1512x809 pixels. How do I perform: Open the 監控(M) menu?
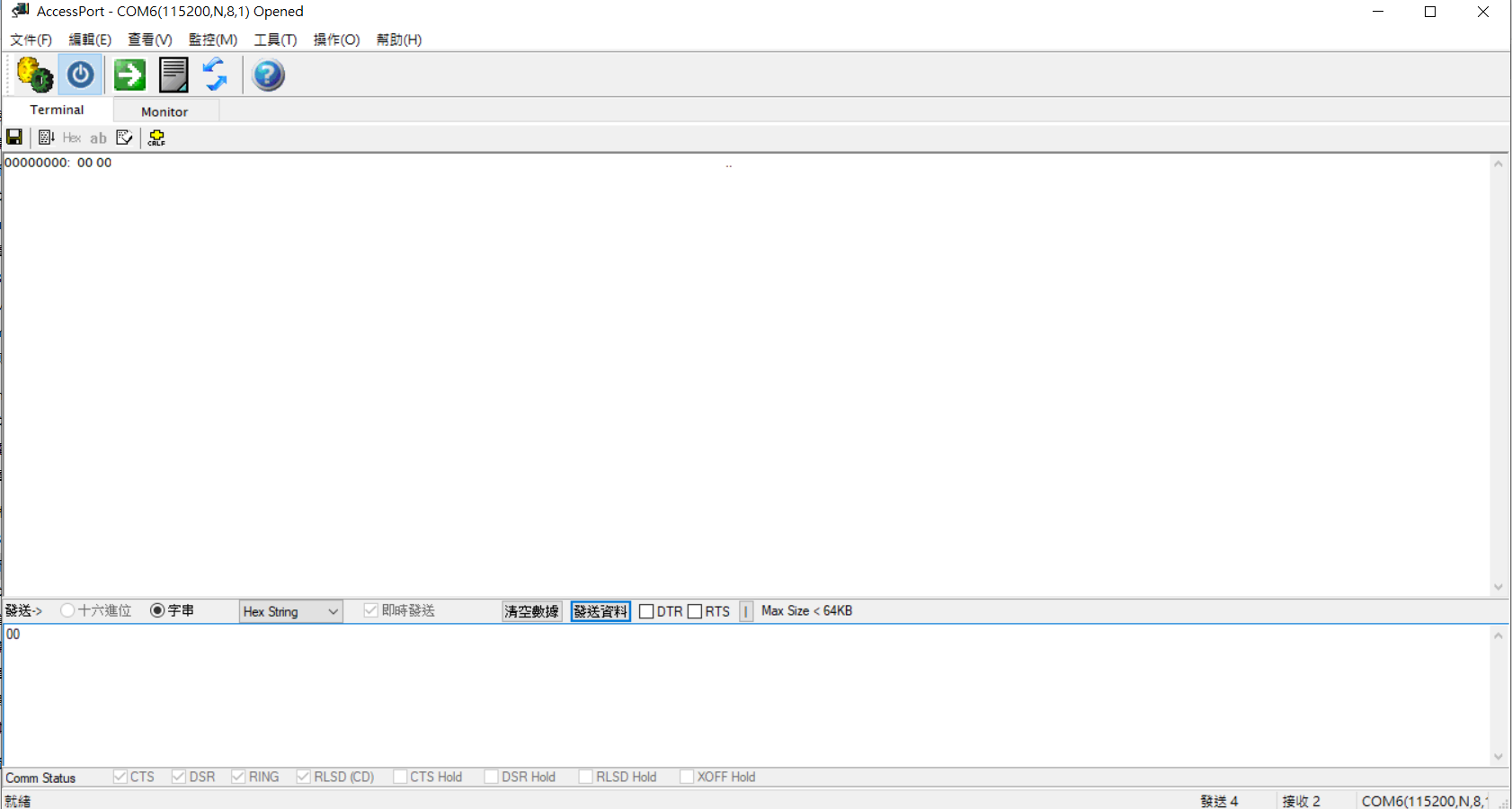(x=213, y=40)
